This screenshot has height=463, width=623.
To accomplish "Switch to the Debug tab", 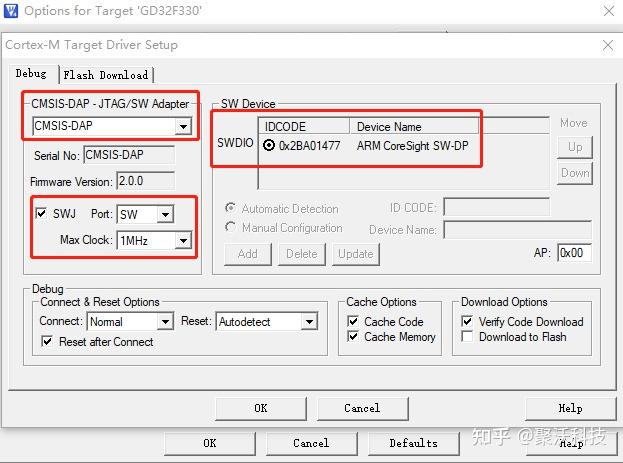I will [x=31, y=74].
